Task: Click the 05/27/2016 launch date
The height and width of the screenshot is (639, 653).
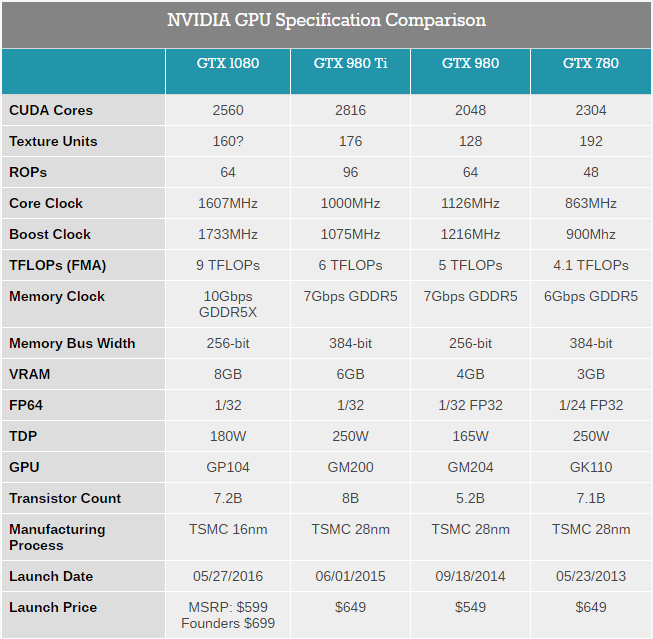Action: click(x=228, y=576)
